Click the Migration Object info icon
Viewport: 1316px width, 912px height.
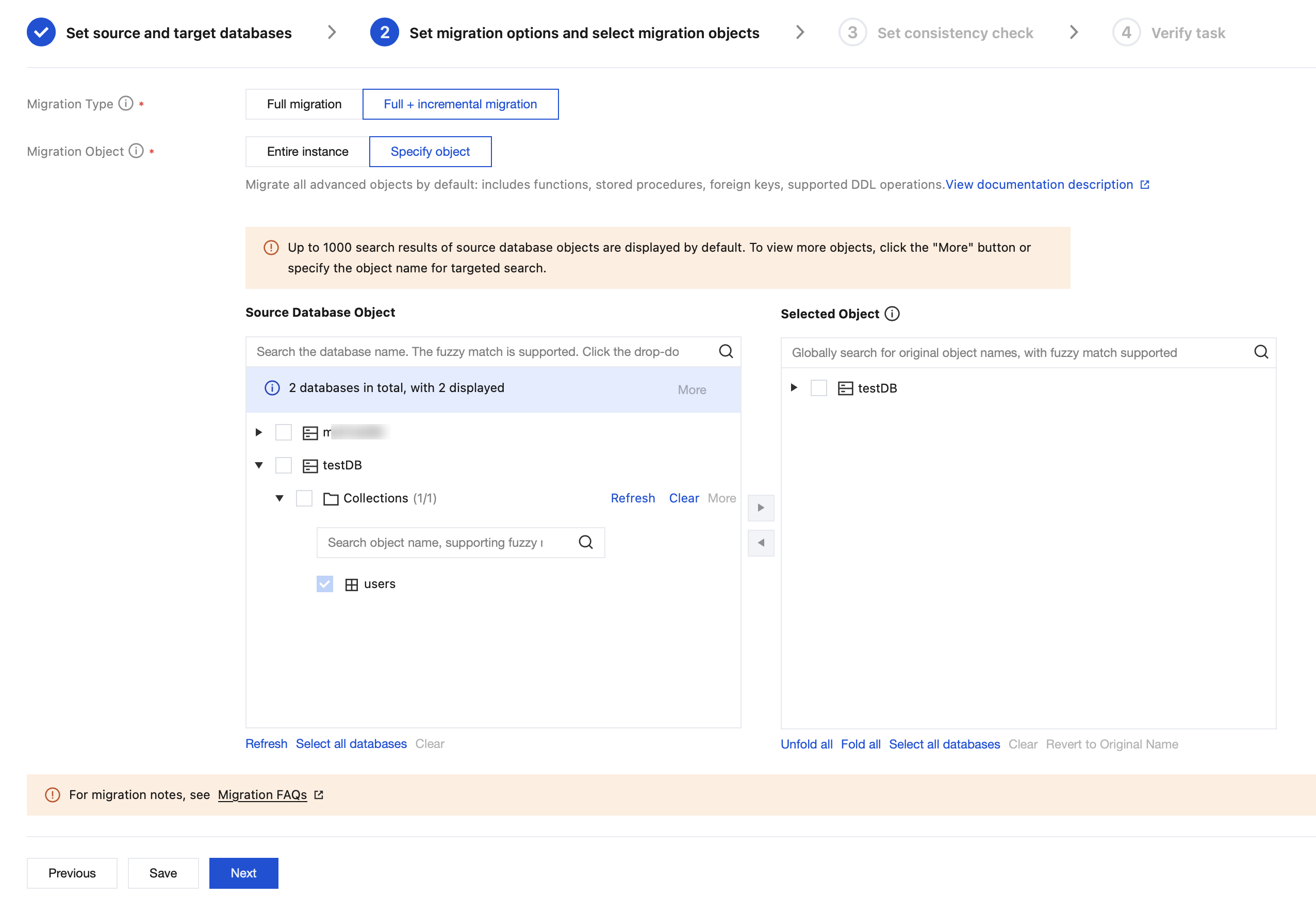click(x=136, y=151)
